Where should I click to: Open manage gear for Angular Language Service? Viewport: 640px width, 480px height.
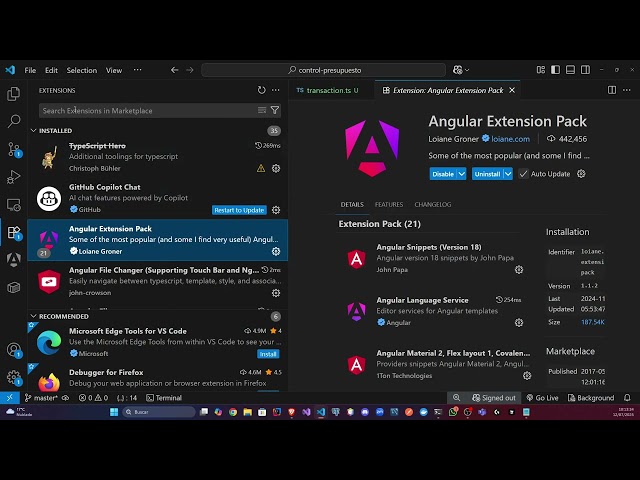tap(519, 322)
